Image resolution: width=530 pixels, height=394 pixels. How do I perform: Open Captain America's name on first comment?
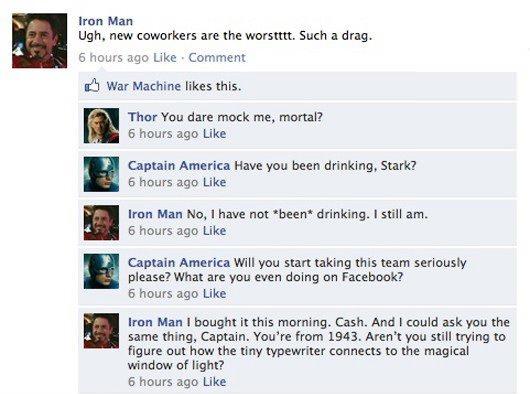click(179, 166)
